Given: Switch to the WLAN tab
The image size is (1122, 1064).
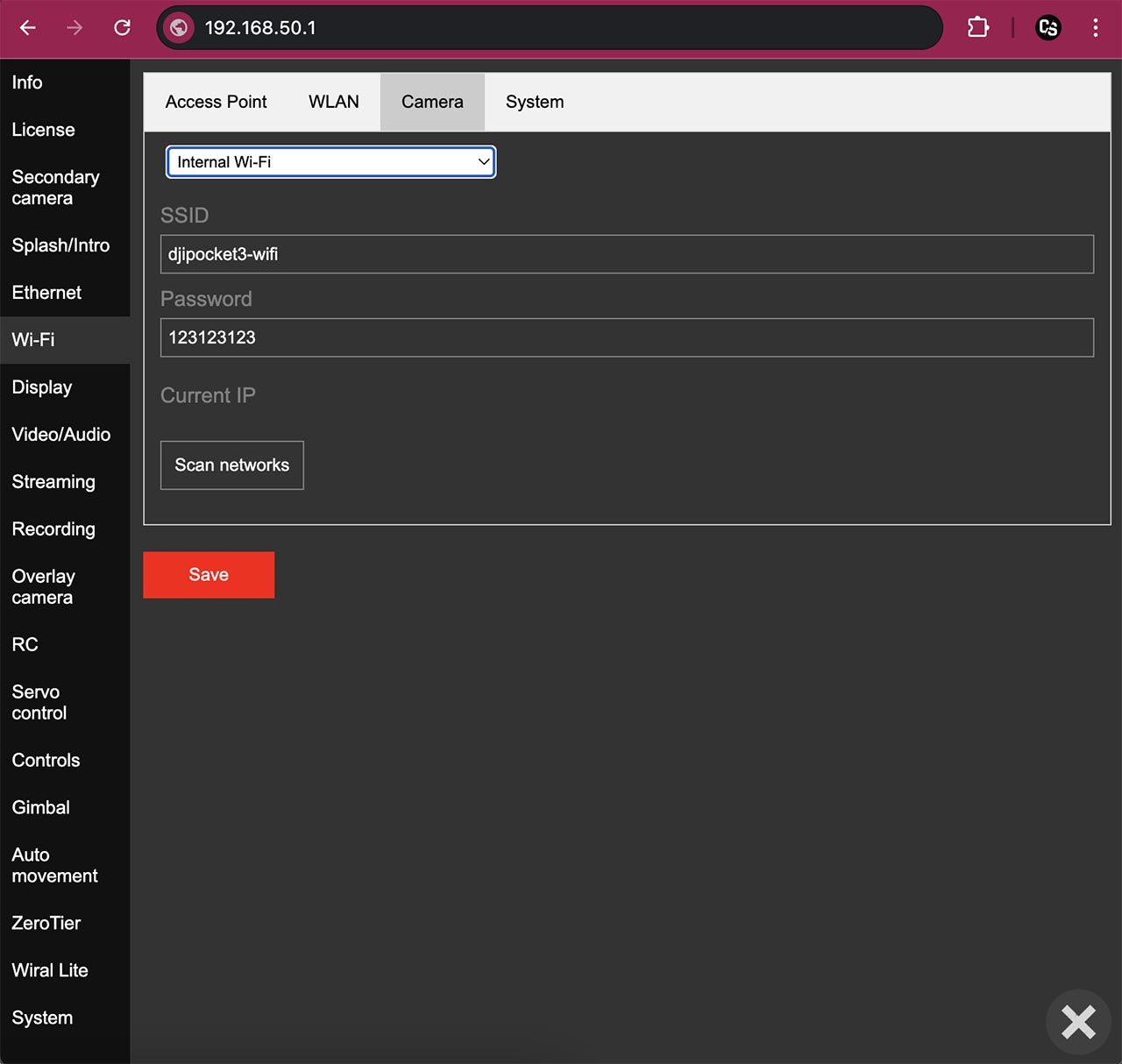Looking at the screenshot, I should click(x=333, y=102).
